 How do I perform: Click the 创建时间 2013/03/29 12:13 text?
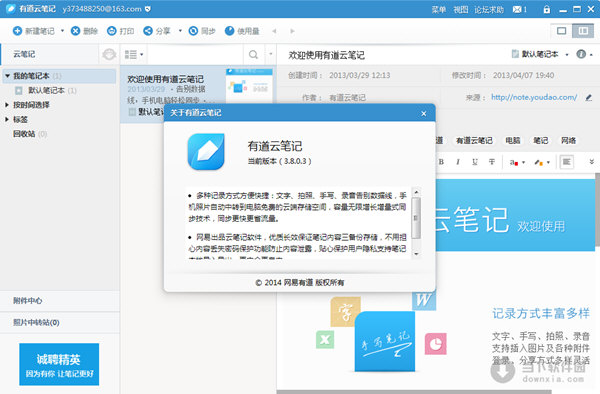339,75
